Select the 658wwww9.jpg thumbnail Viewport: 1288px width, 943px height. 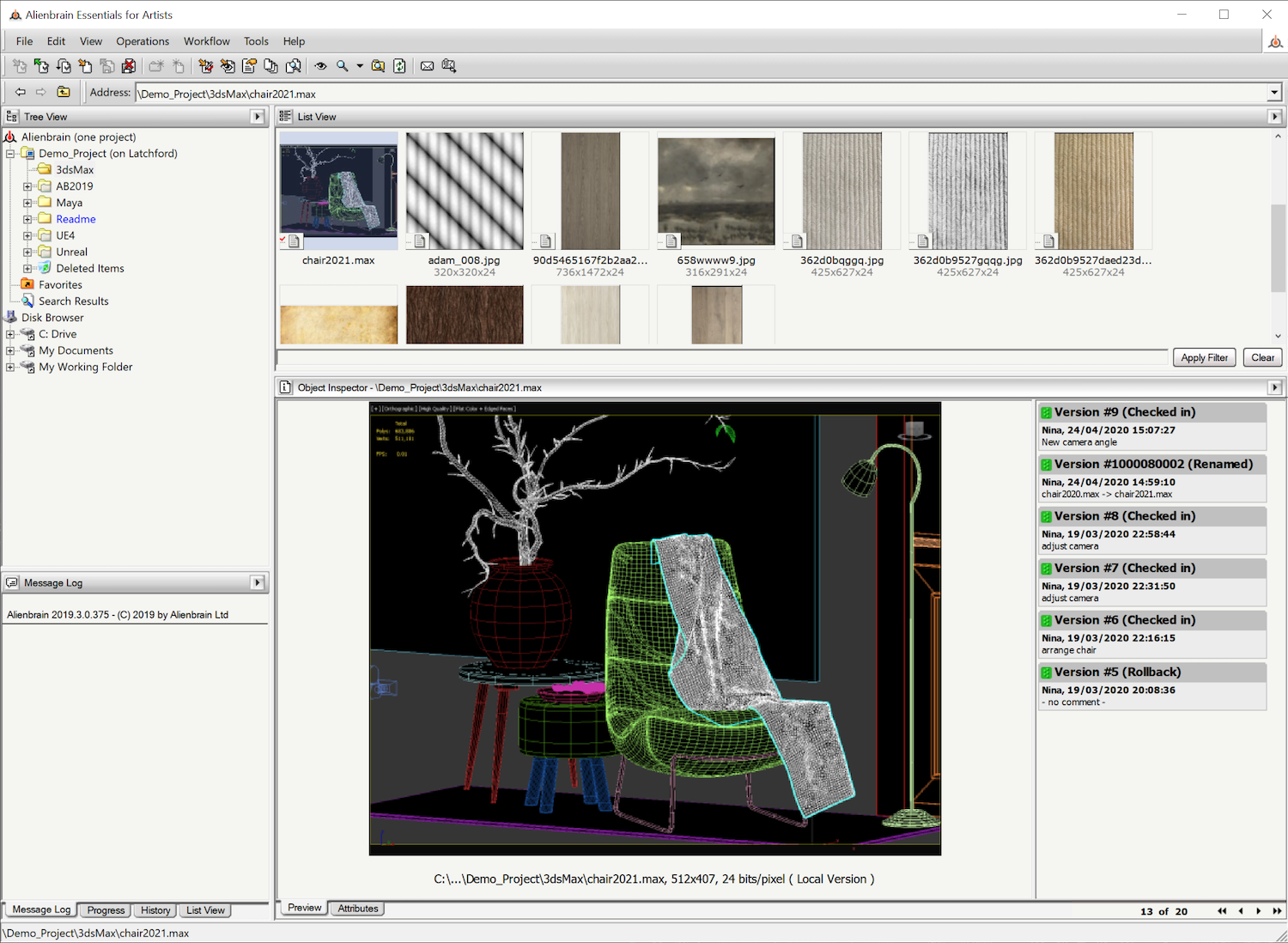pos(716,192)
